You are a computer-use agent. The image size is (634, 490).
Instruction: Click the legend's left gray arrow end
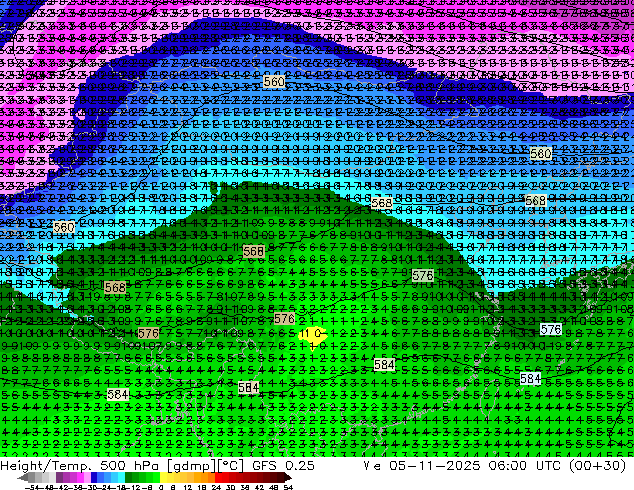pyautogui.click(x=22, y=478)
